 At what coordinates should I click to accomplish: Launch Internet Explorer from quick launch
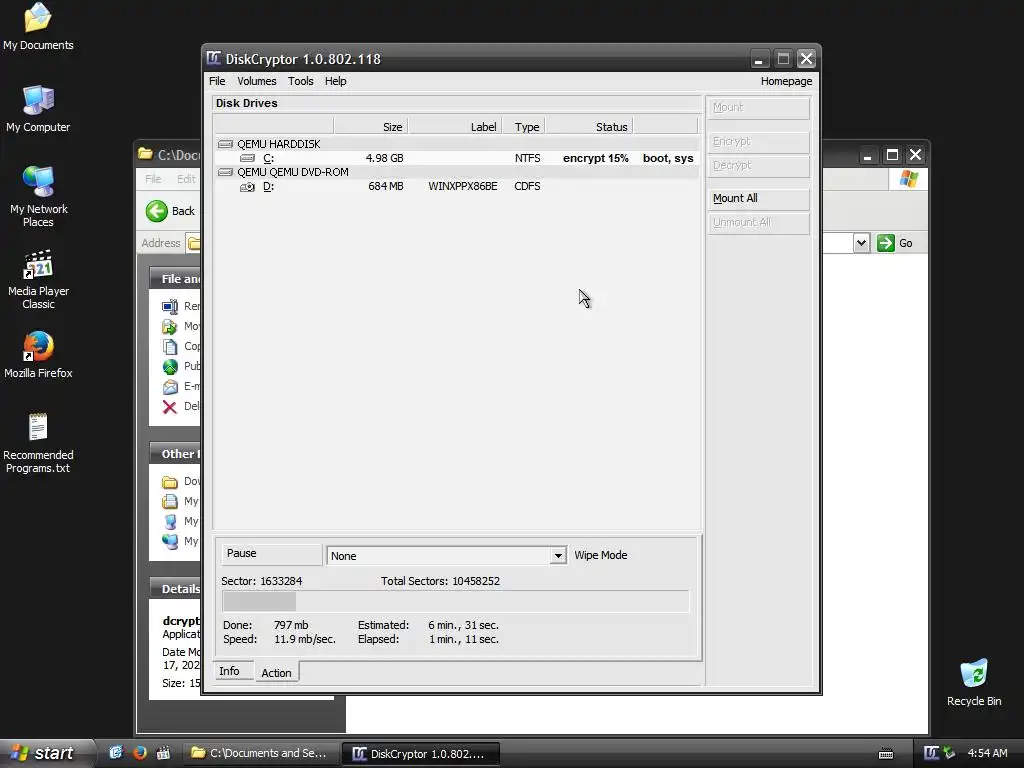116,753
